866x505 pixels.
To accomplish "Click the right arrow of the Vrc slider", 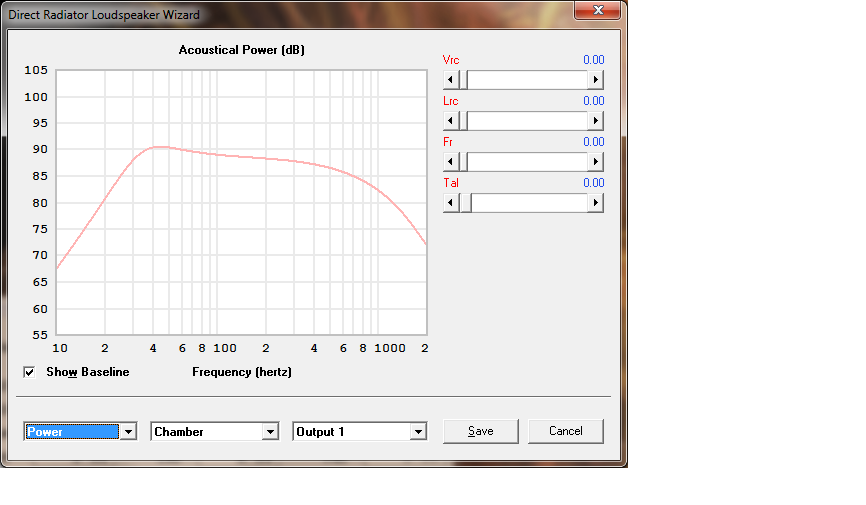I will pos(595,80).
